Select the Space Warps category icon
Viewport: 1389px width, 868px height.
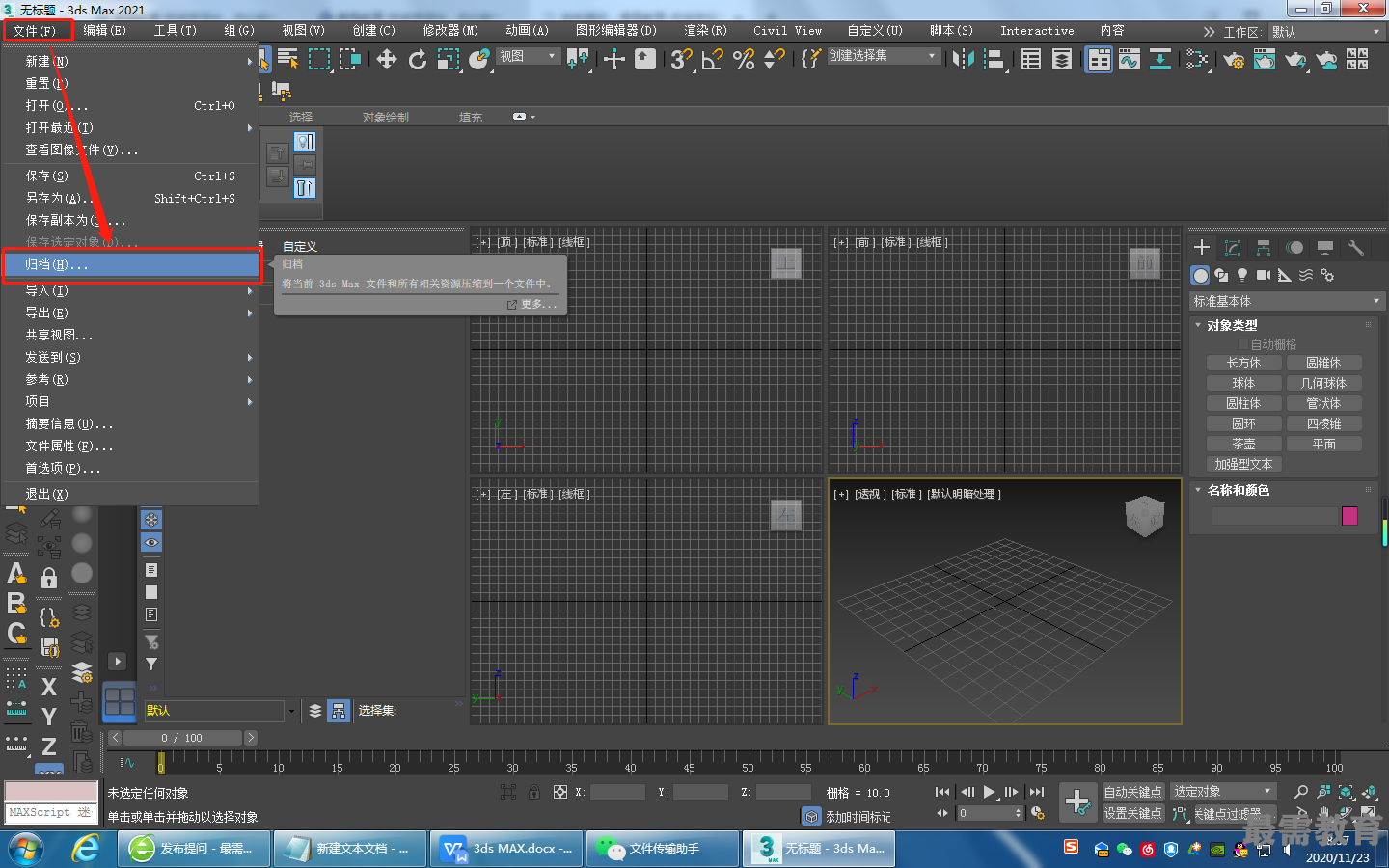[x=1306, y=275]
